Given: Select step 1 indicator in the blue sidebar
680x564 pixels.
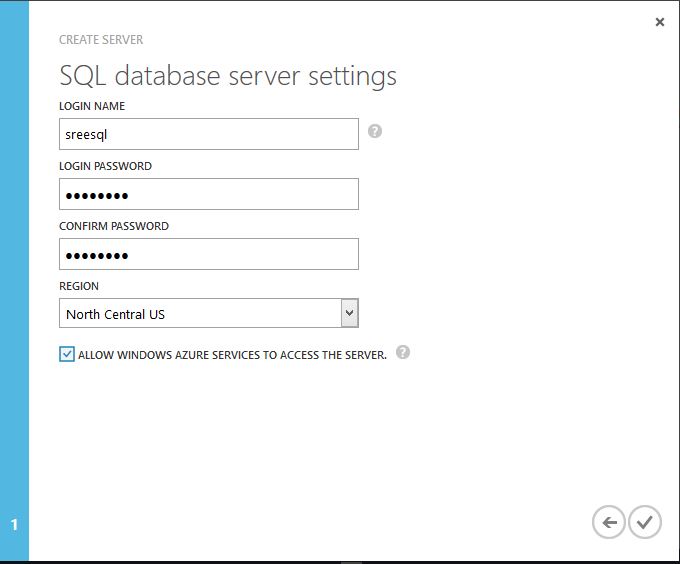Looking at the screenshot, I should 14,524.
